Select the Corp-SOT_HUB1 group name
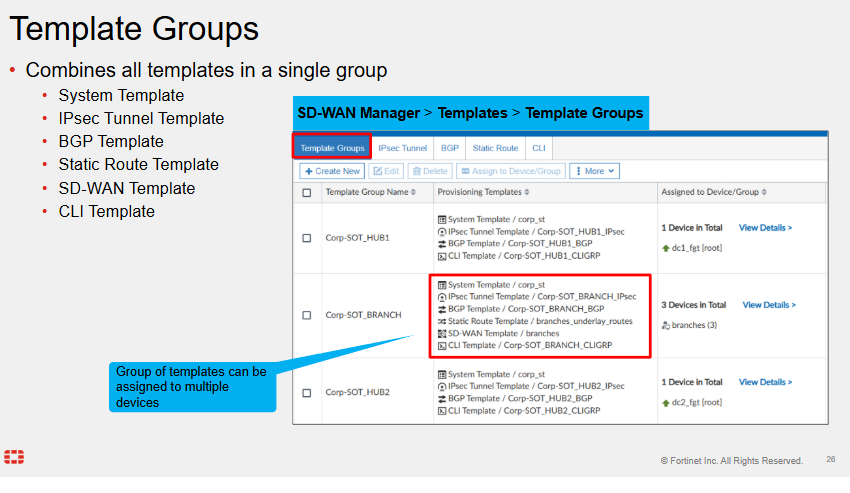This screenshot has height=493, width=850. (357, 238)
